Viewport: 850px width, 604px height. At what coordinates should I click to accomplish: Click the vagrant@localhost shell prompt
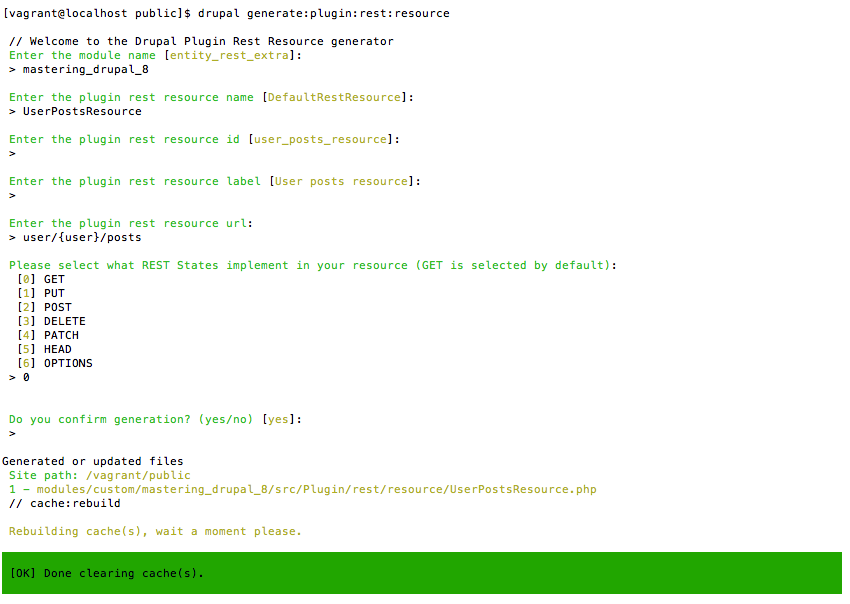coord(97,13)
